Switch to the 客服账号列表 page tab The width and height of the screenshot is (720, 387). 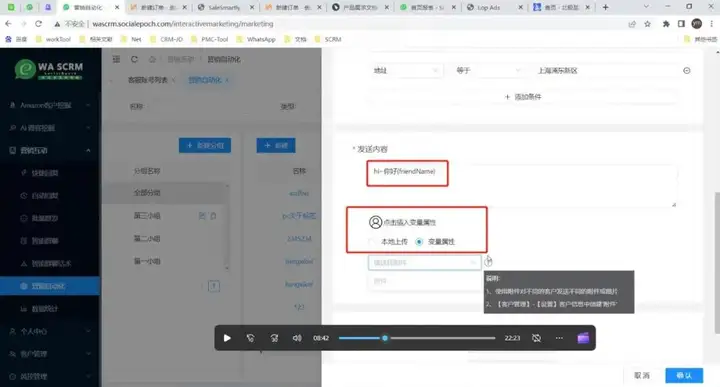coord(147,80)
